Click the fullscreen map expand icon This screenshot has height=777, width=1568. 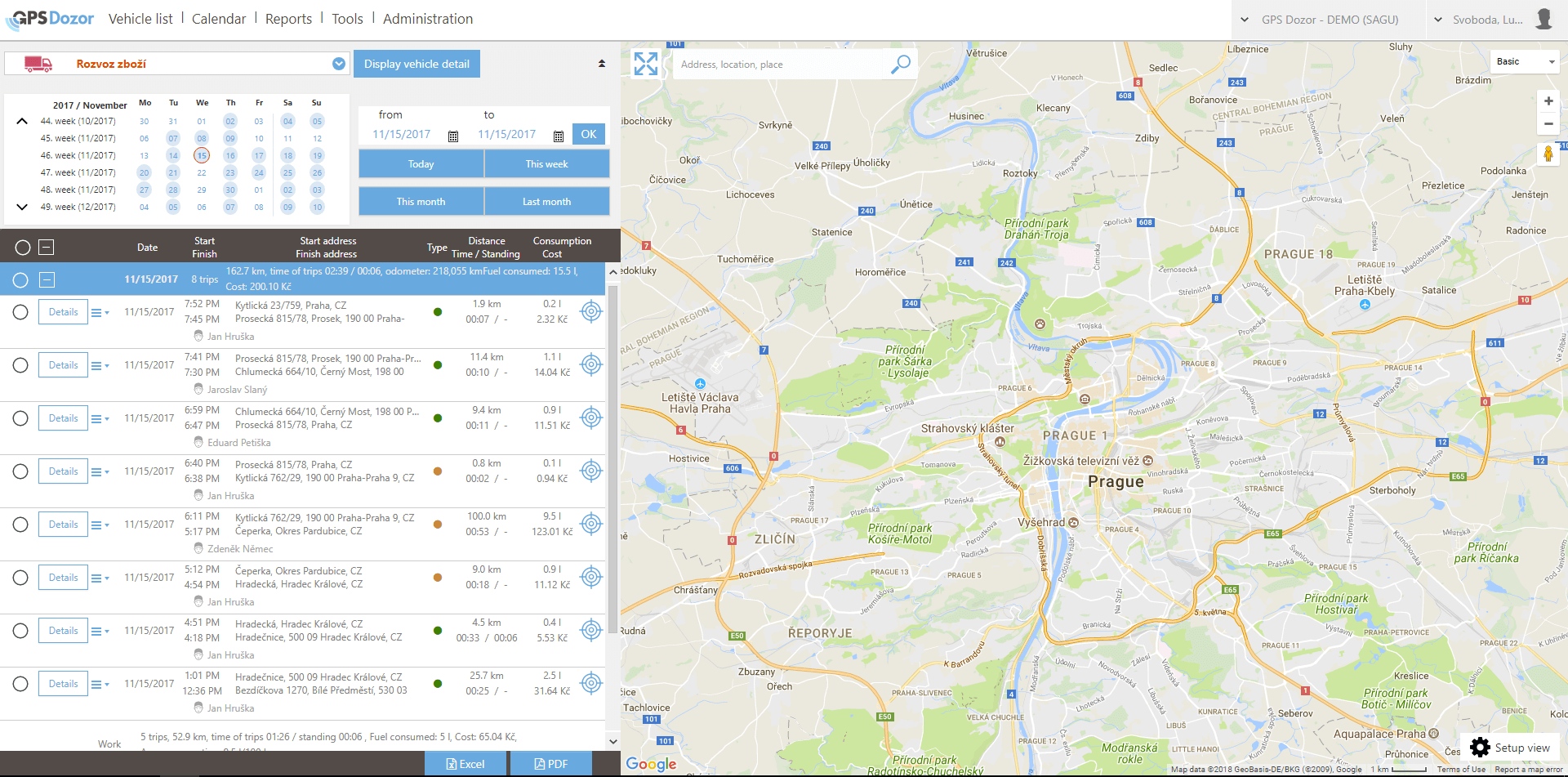coord(645,64)
